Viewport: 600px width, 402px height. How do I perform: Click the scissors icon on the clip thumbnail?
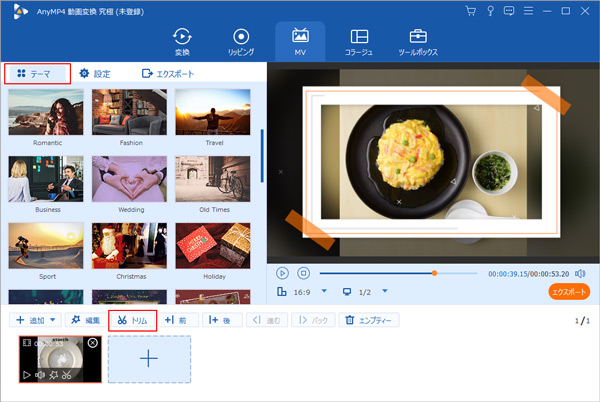click(65, 375)
